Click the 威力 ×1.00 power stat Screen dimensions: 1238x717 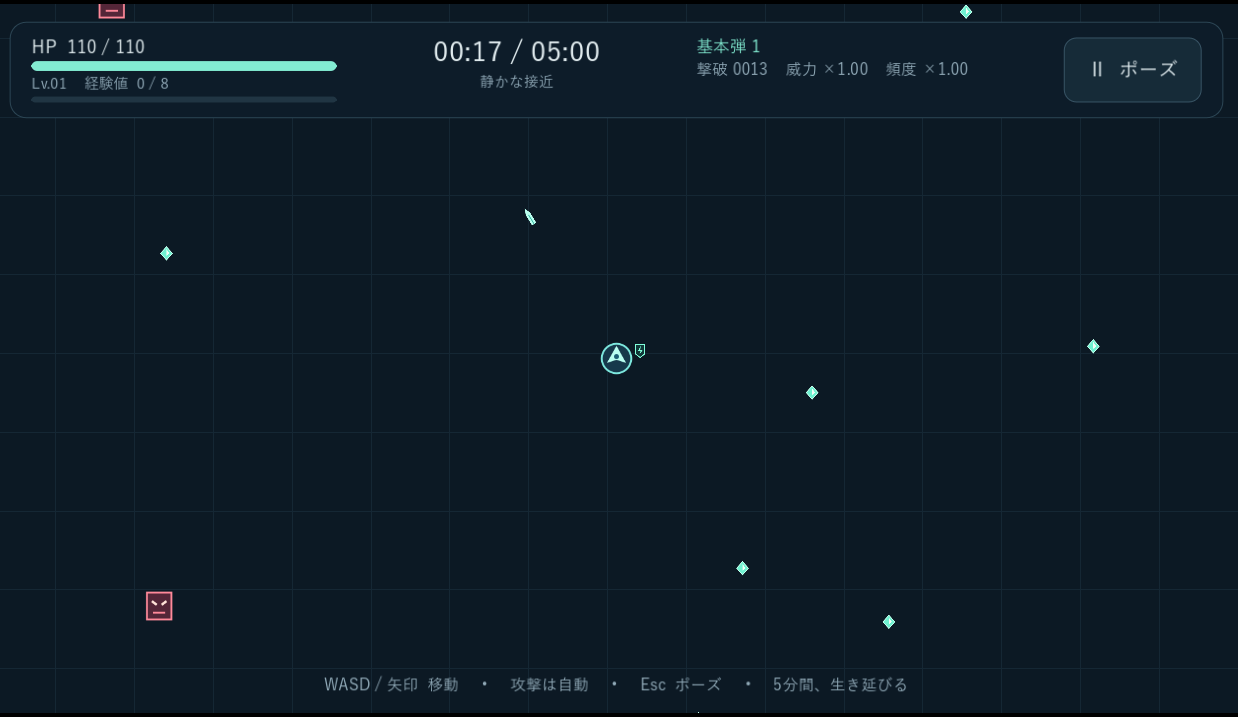(x=827, y=70)
